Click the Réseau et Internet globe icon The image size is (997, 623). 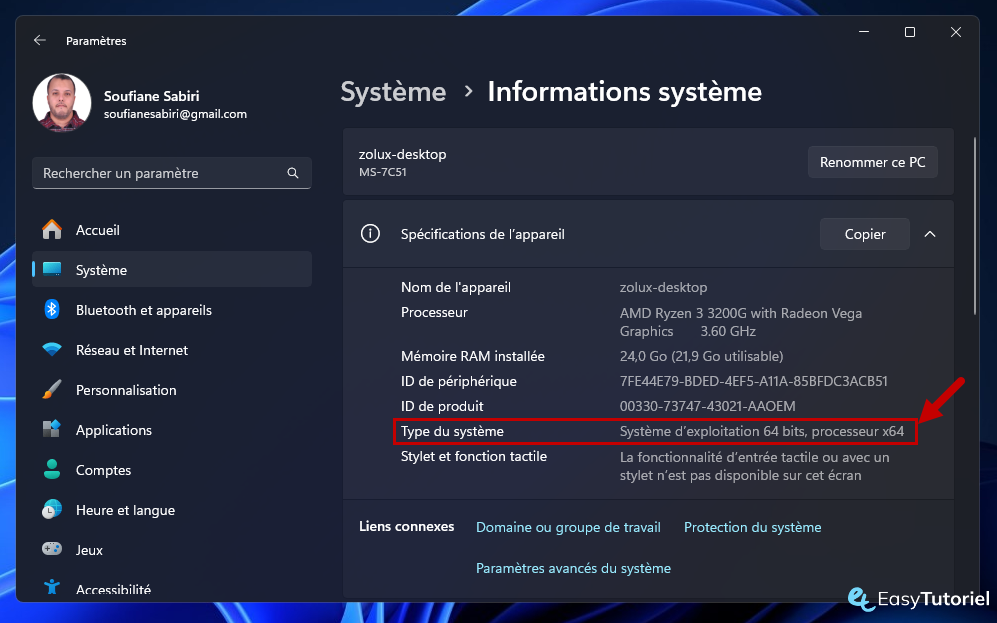click(54, 350)
